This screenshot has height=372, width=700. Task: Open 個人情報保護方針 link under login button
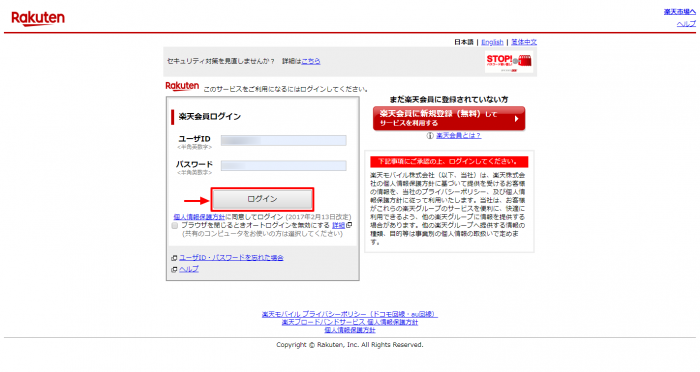pyautogui.click(x=199, y=217)
